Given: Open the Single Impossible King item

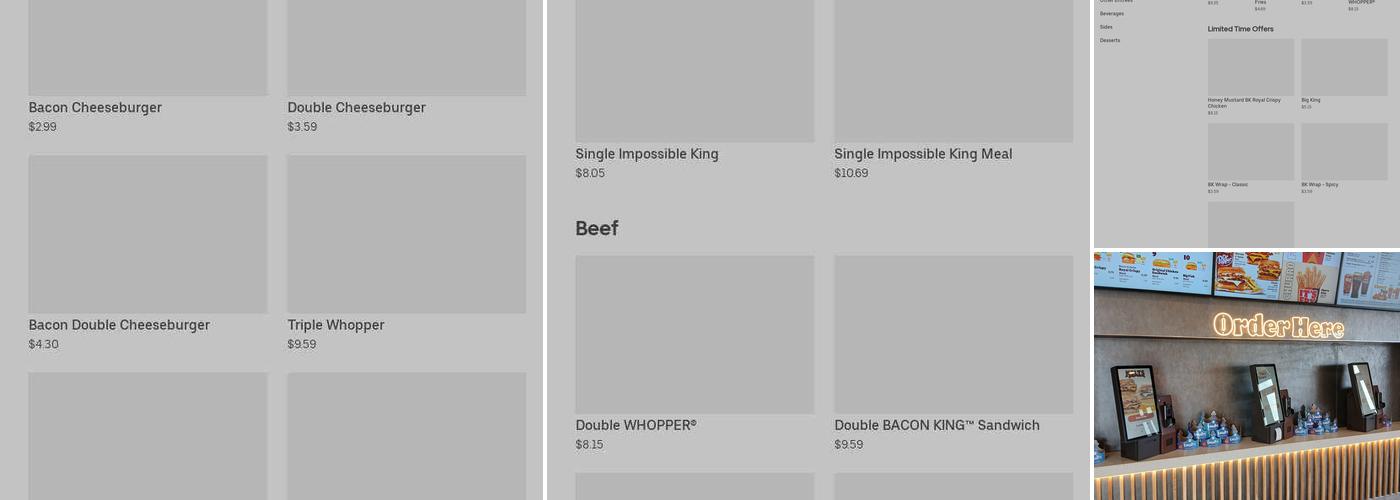Looking at the screenshot, I should pyautogui.click(x=646, y=154).
